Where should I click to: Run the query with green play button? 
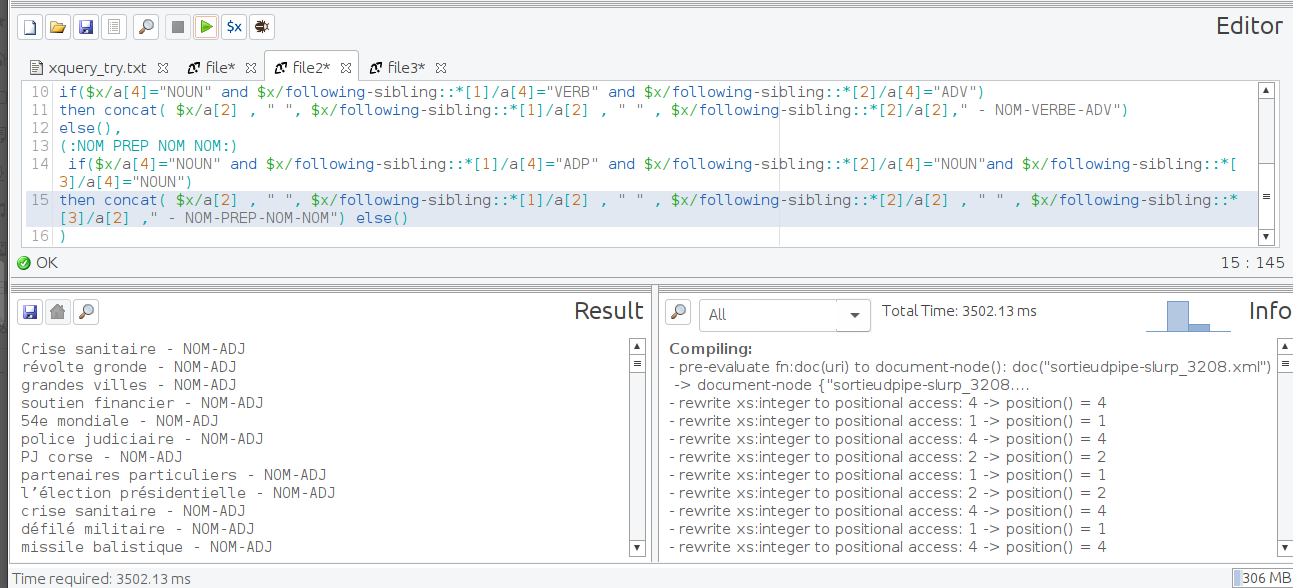(x=206, y=27)
